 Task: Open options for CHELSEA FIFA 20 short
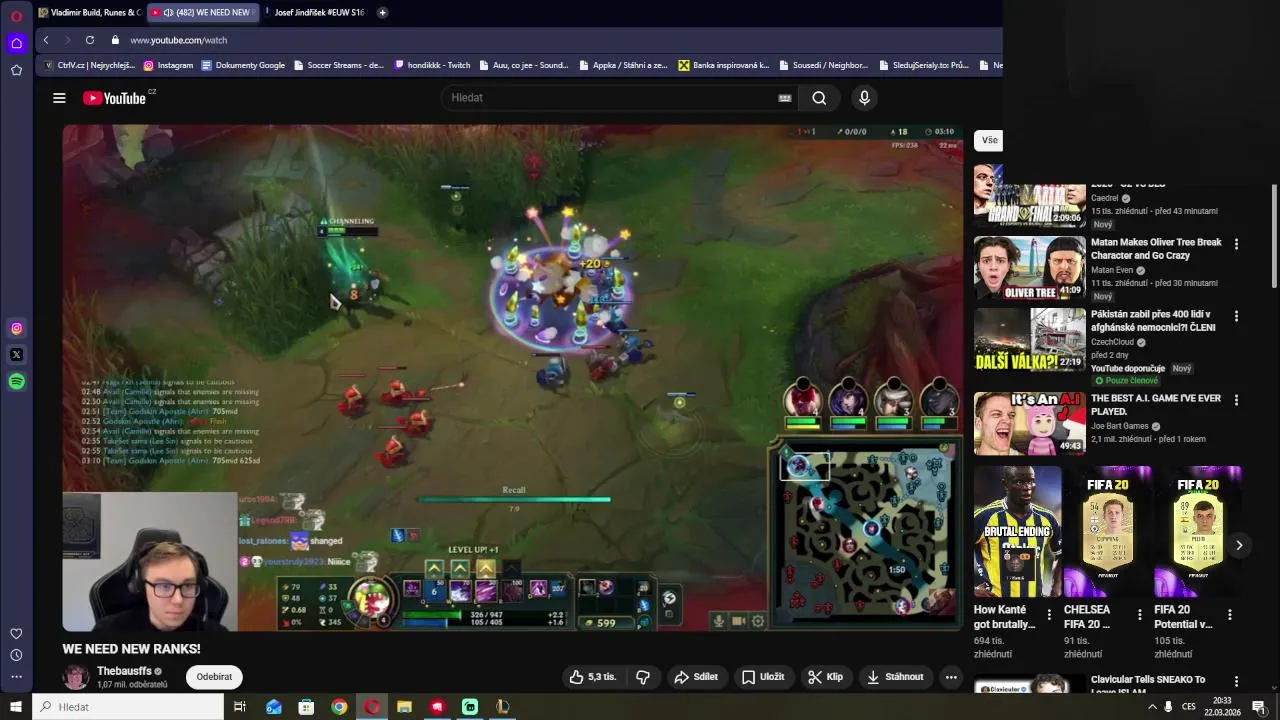coord(1139,614)
